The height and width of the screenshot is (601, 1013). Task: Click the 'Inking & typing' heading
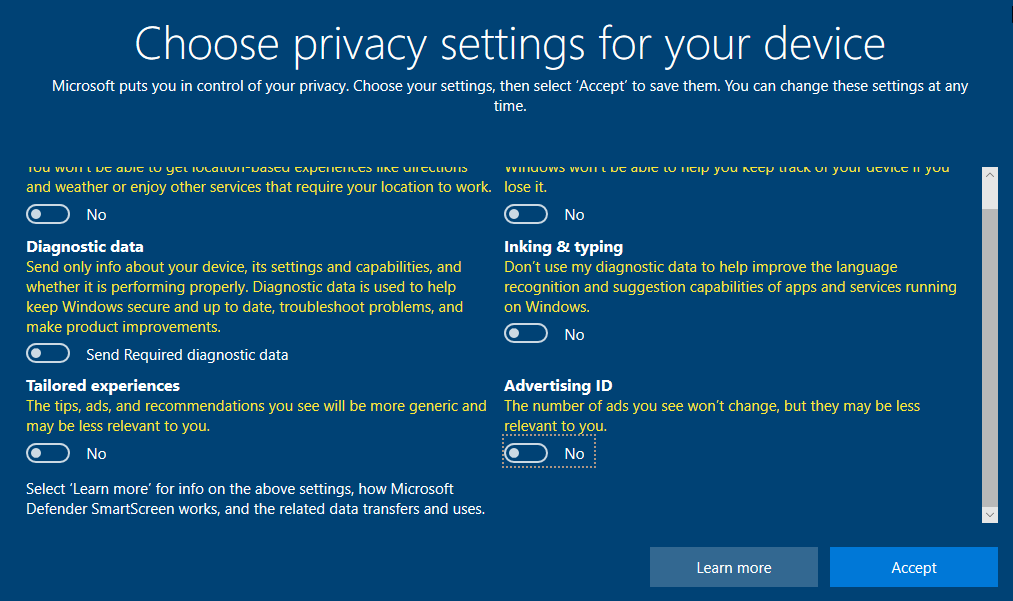[x=563, y=247]
